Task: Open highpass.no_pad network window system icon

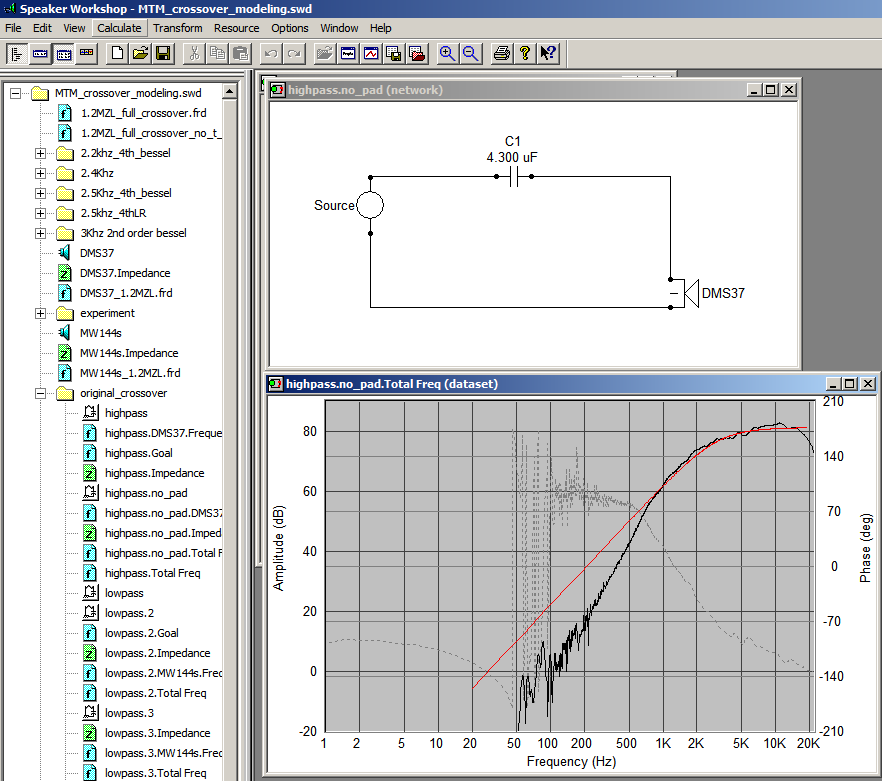Action: (x=277, y=90)
